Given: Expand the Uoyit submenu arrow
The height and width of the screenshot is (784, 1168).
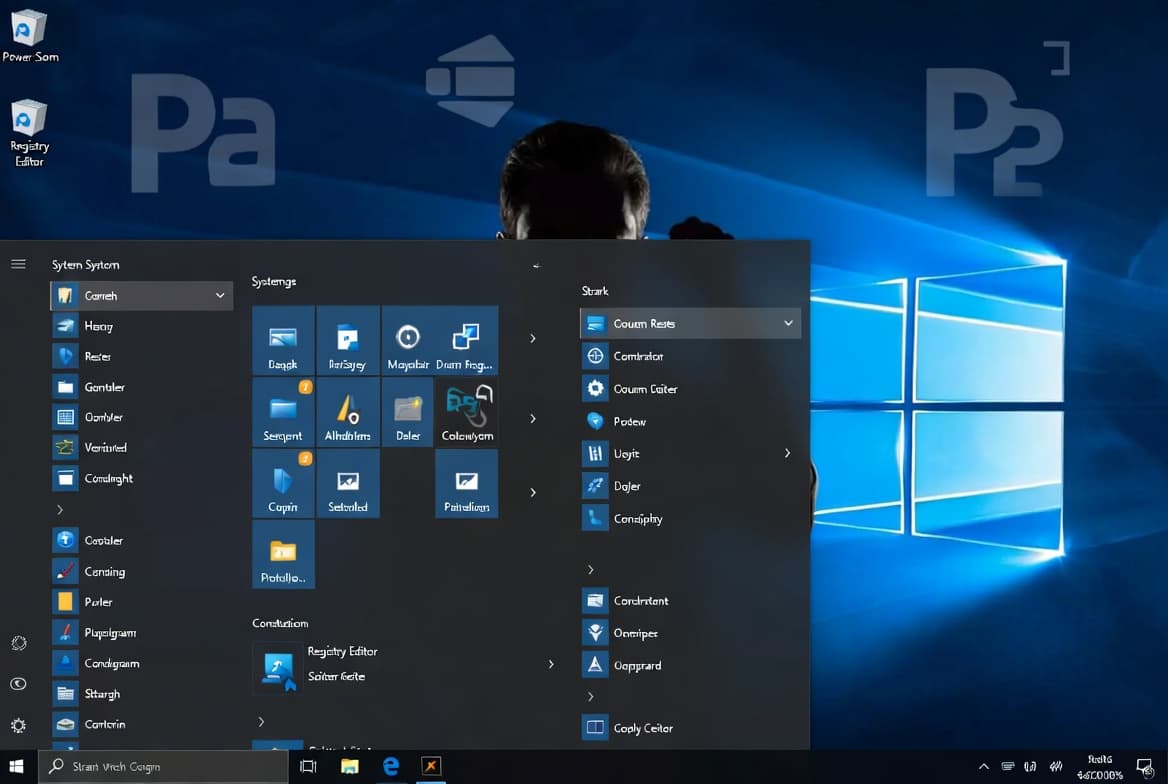Looking at the screenshot, I should (787, 453).
